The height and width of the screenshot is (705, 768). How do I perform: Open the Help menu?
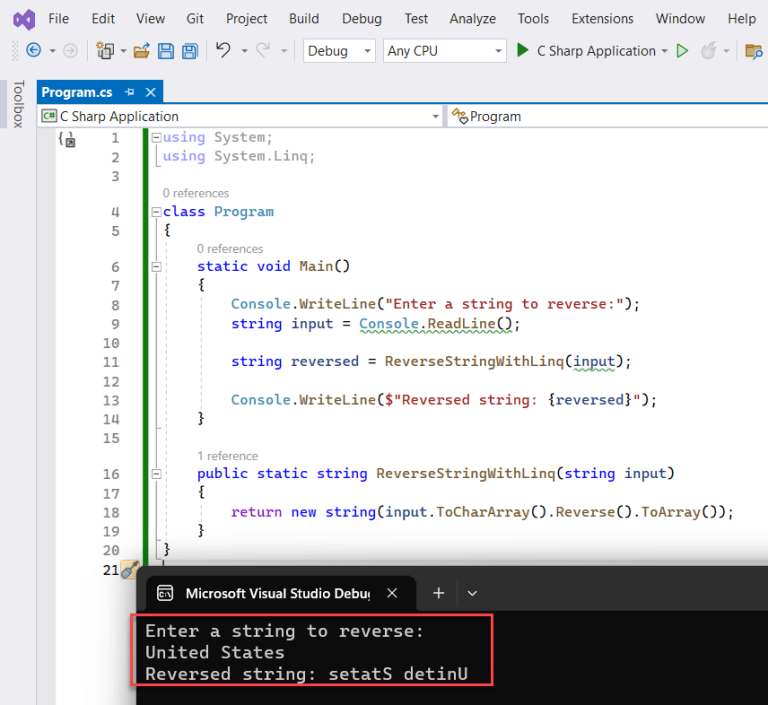(x=742, y=19)
